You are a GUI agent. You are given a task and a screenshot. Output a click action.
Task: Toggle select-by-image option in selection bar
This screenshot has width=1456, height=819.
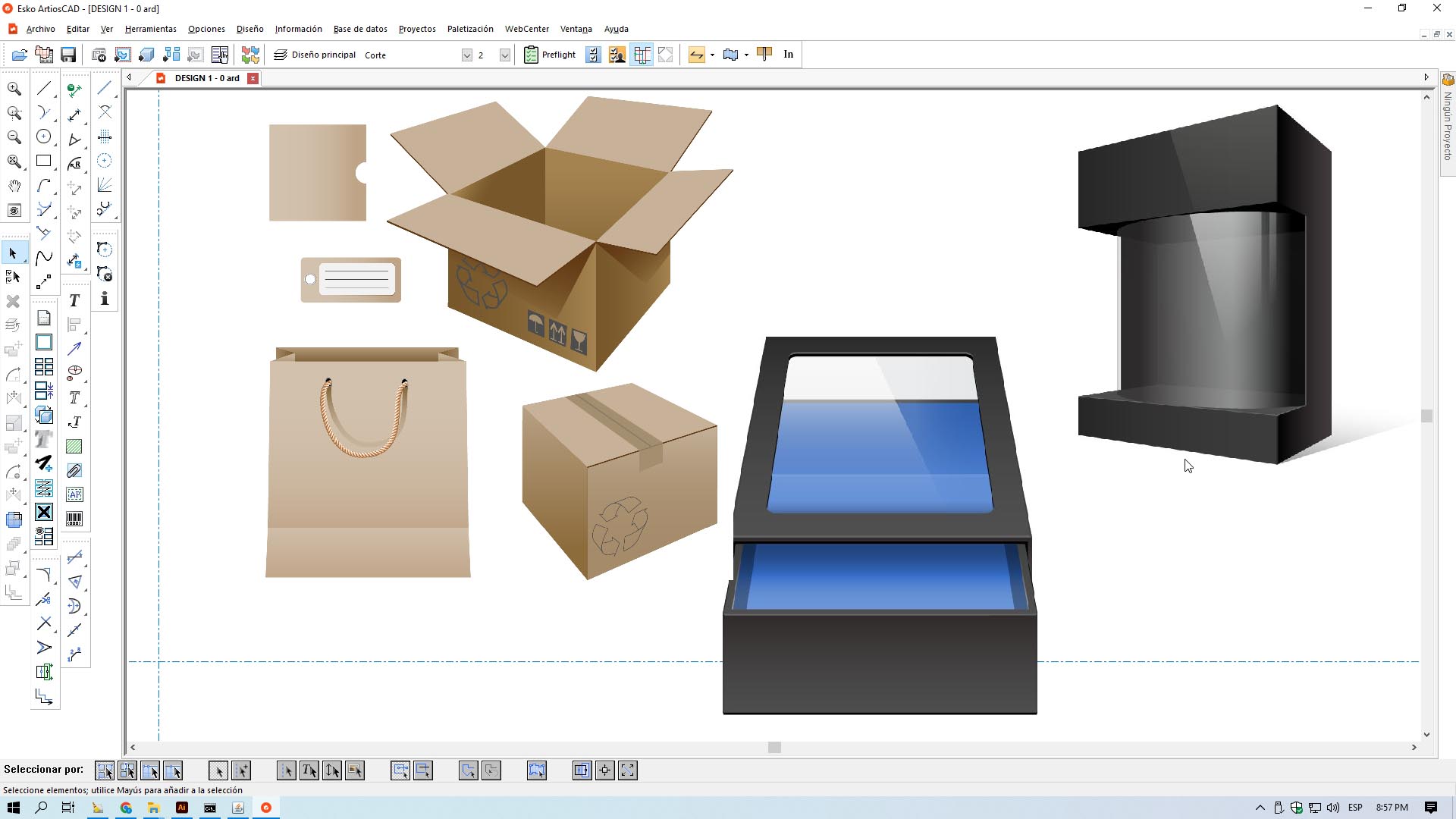pyautogui.click(x=355, y=771)
